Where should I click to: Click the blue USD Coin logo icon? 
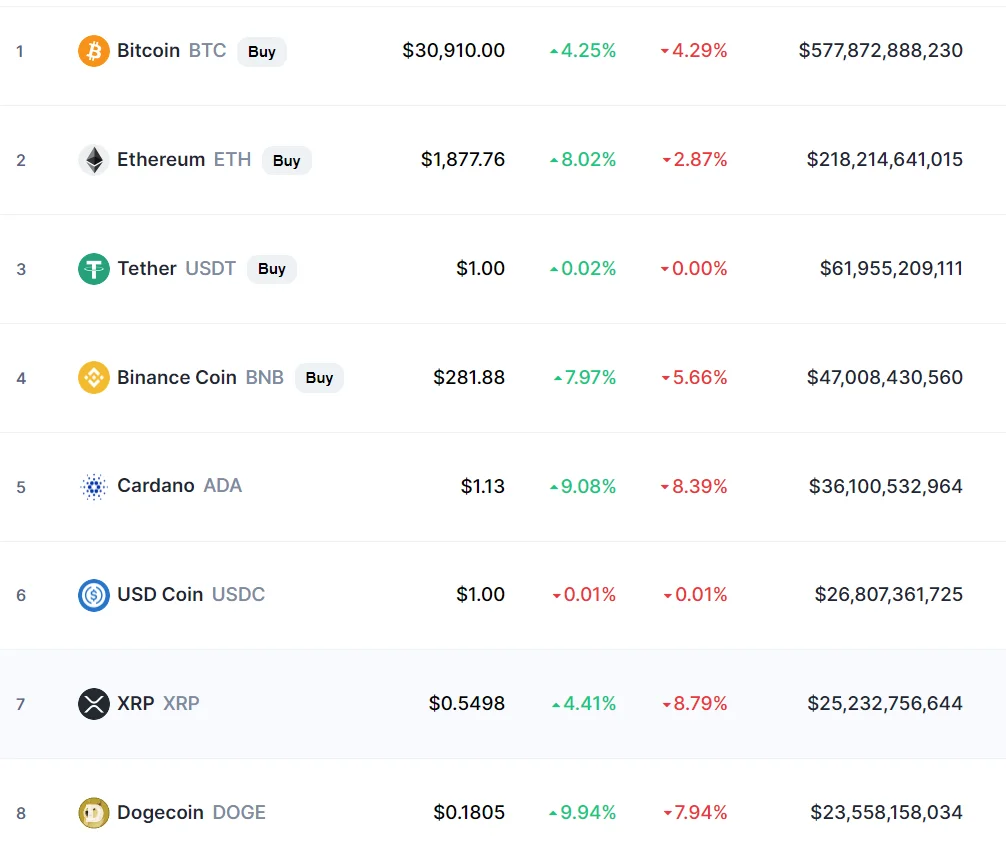coord(94,595)
